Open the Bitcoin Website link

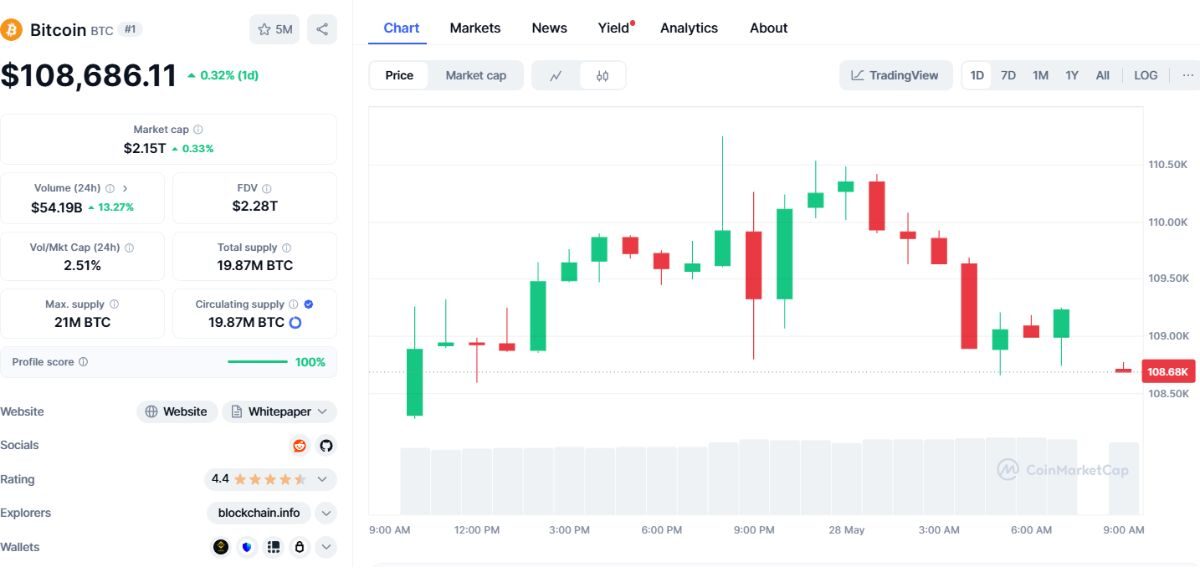point(177,411)
